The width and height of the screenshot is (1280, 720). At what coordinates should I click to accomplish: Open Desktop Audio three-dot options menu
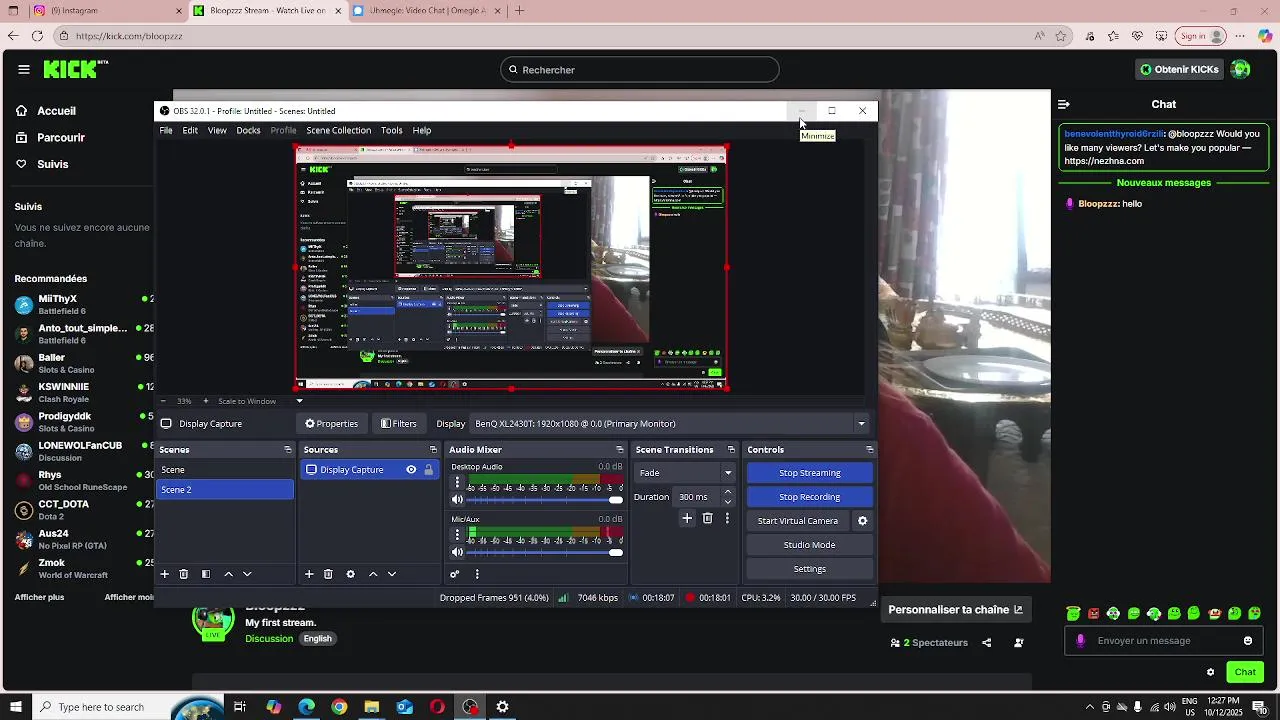458,482
